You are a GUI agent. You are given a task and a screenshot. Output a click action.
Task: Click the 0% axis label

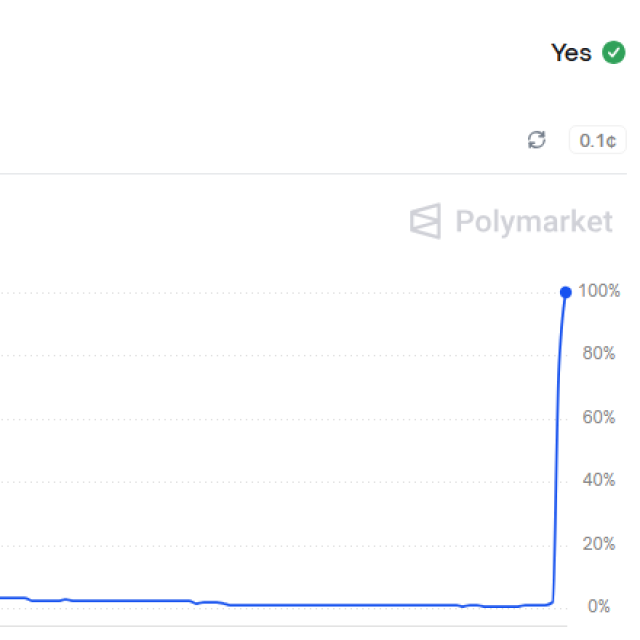[599, 606]
